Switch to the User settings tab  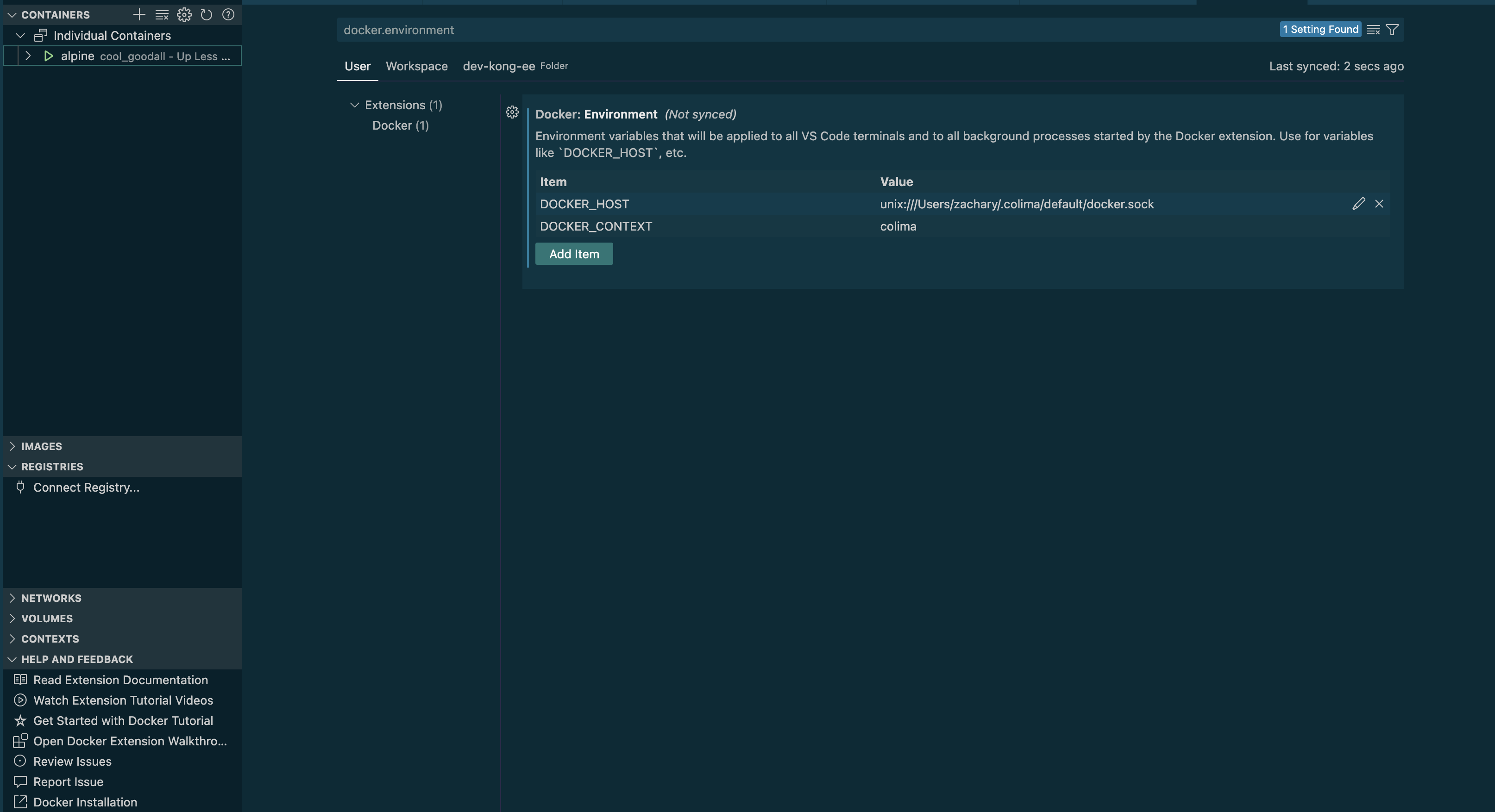(358, 66)
